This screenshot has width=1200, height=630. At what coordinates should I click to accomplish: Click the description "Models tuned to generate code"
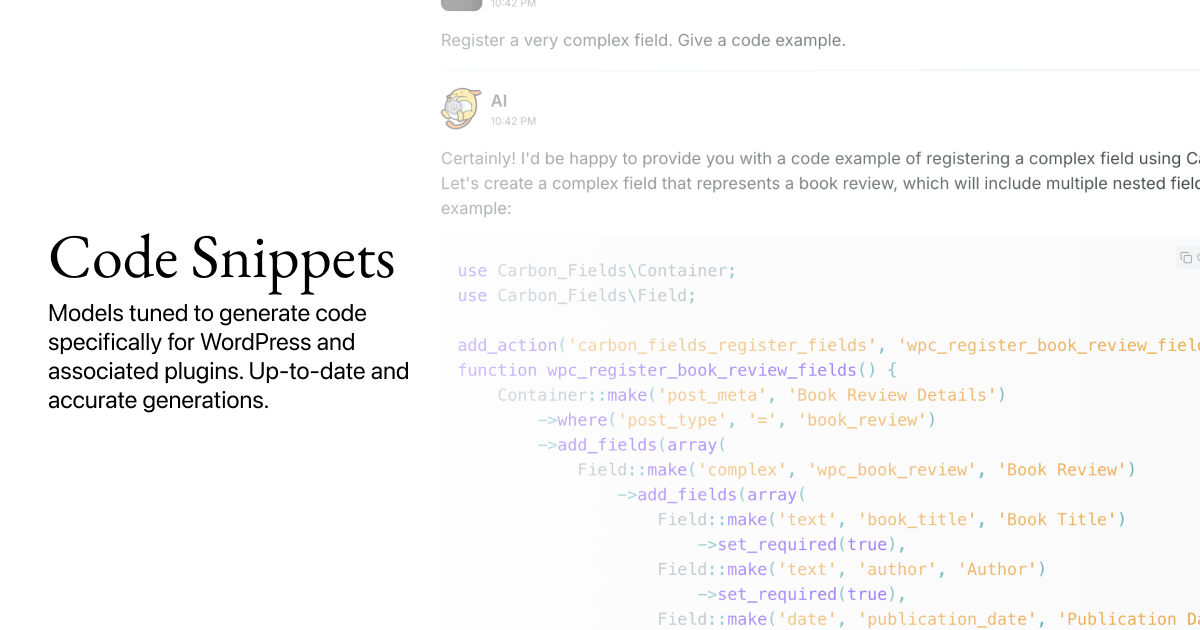228,357
